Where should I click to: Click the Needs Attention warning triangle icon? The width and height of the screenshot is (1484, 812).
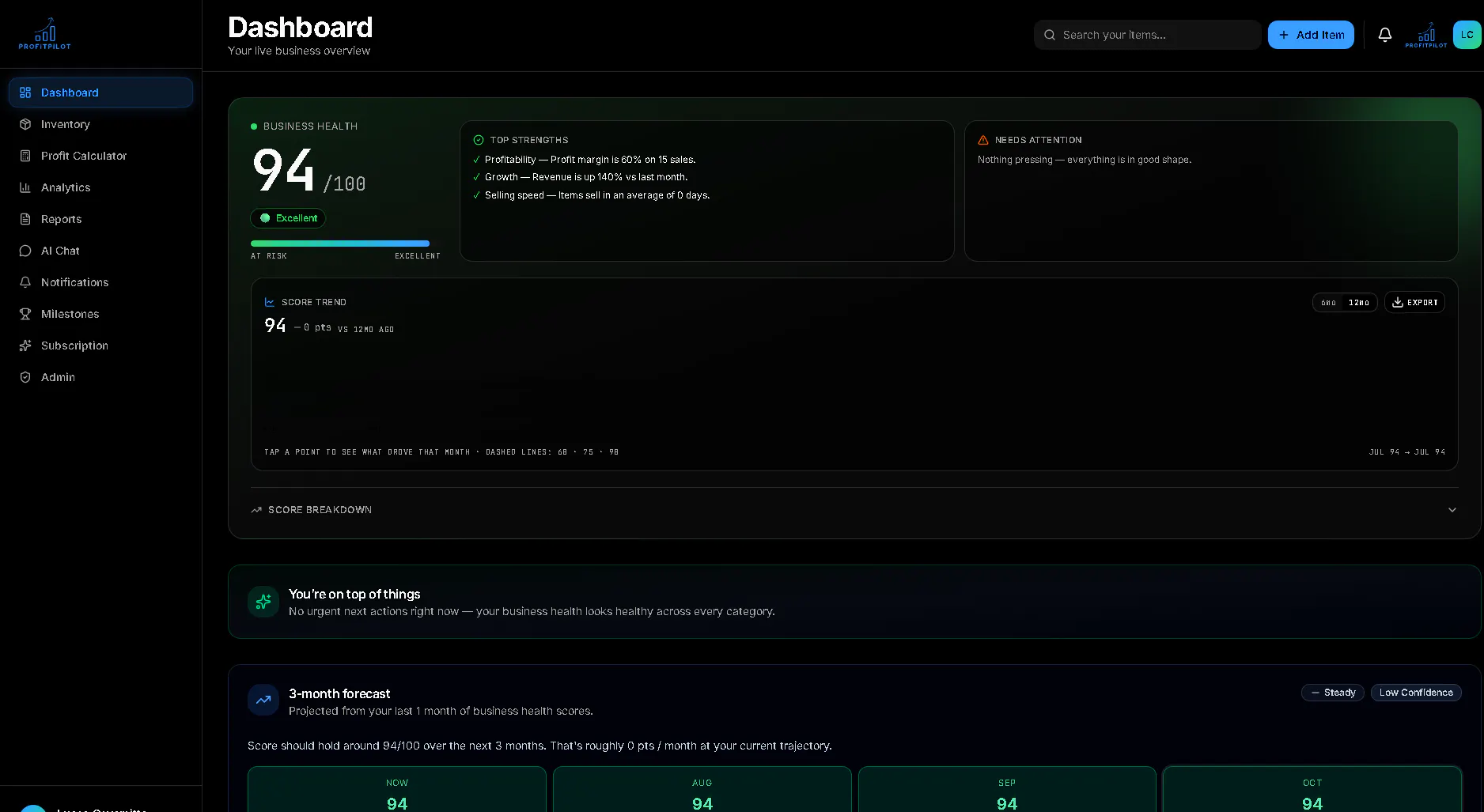pyautogui.click(x=983, y=140)
